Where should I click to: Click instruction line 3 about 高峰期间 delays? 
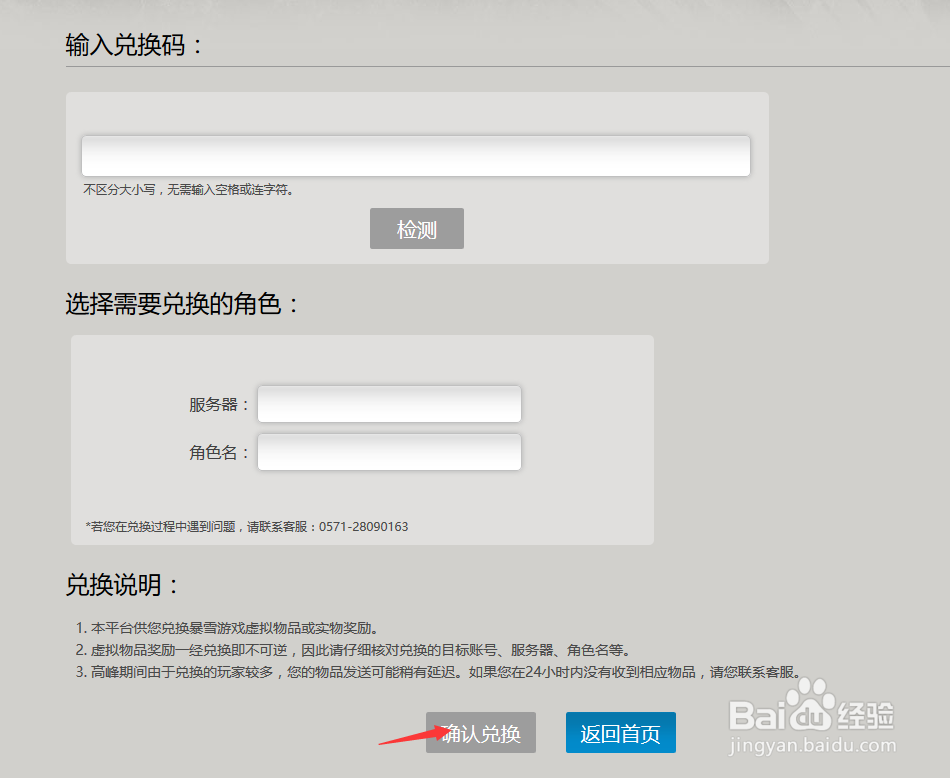(439, 672)
